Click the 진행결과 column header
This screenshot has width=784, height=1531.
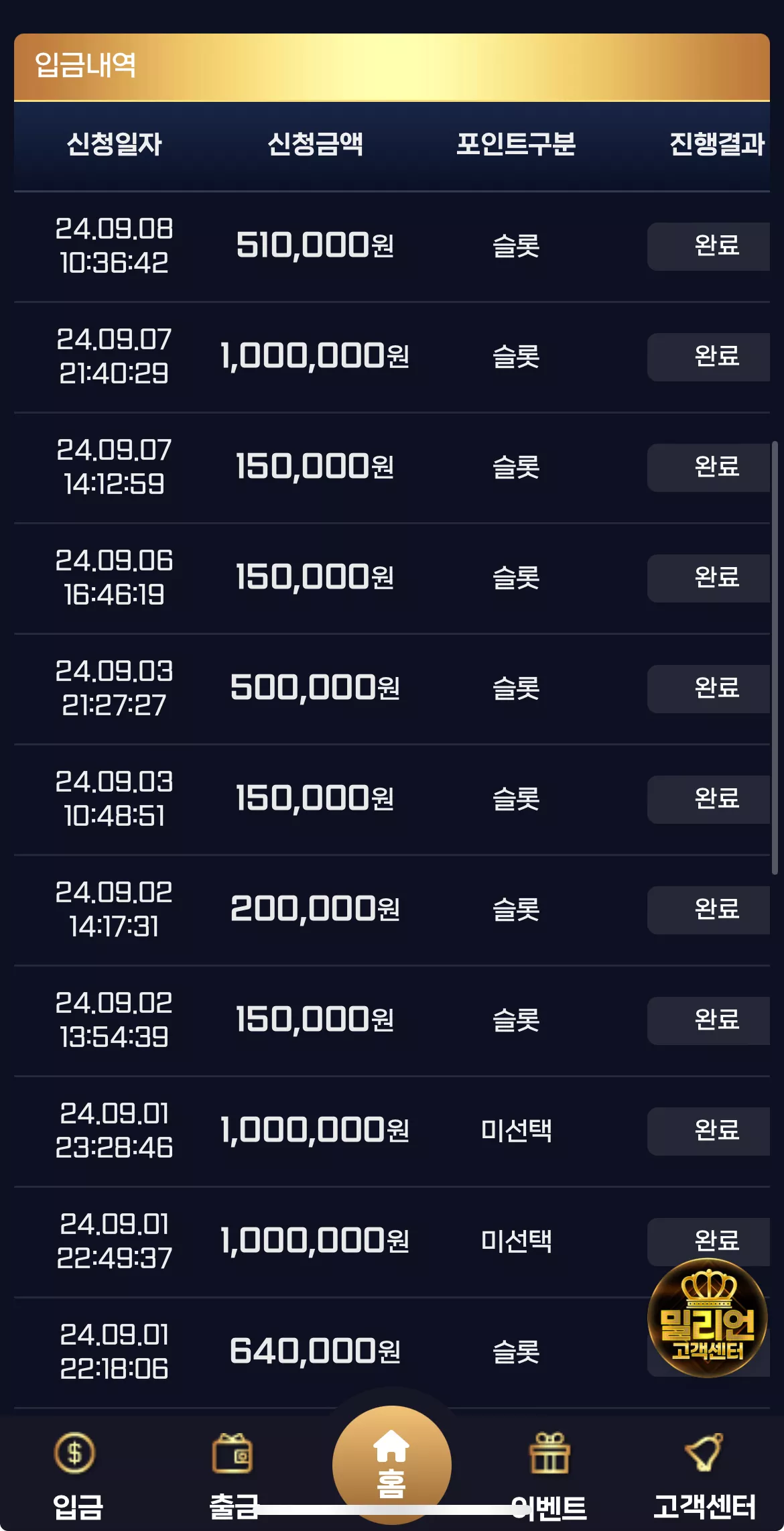[x=717, y=143]
